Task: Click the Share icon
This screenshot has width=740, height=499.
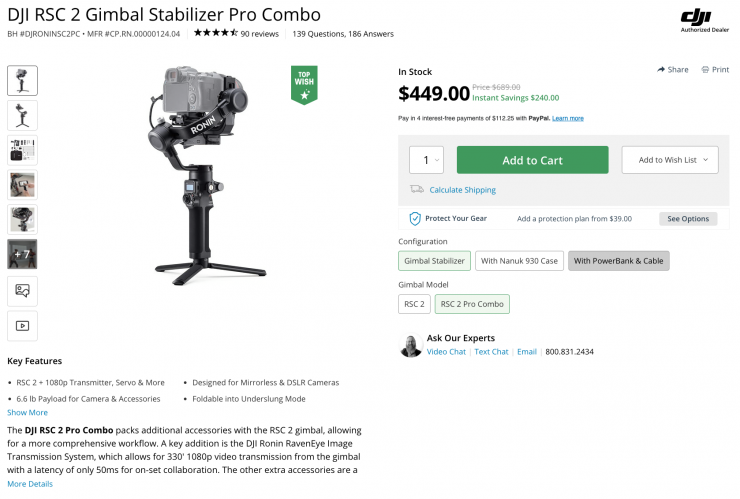Action: click(x=662, y=70)
